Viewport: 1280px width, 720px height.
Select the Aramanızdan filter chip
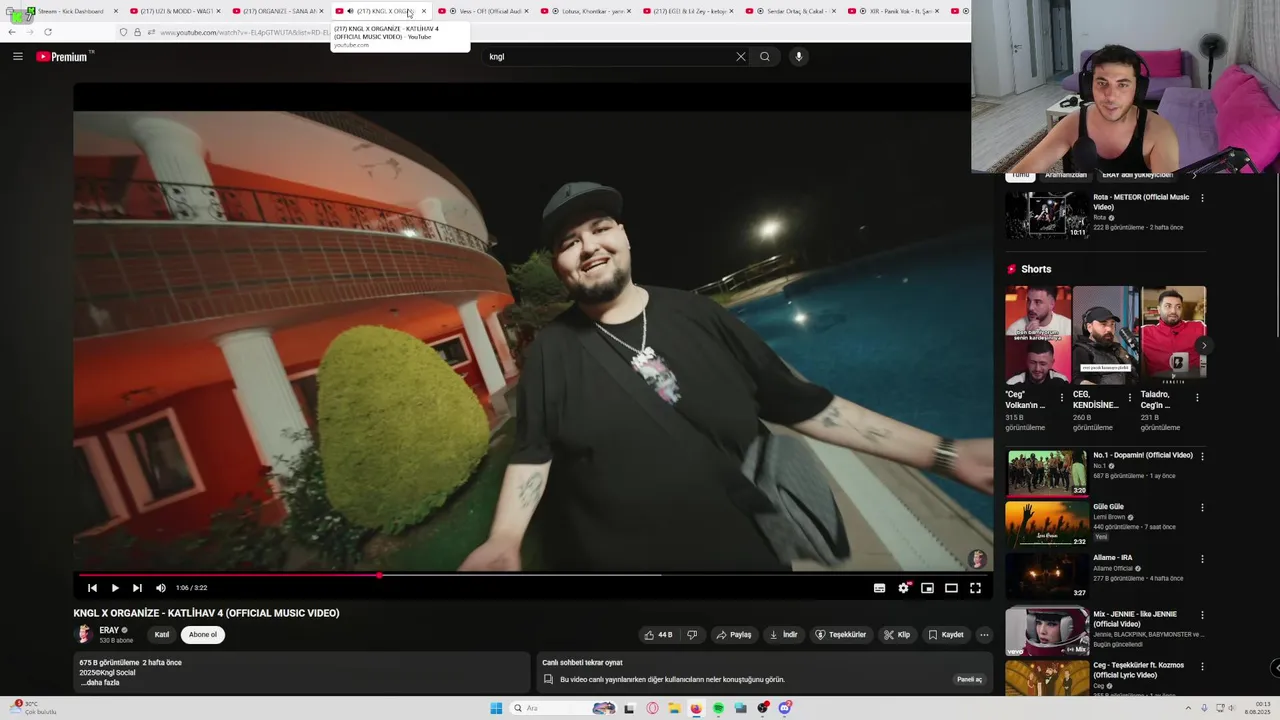[x=1066, y=175]
